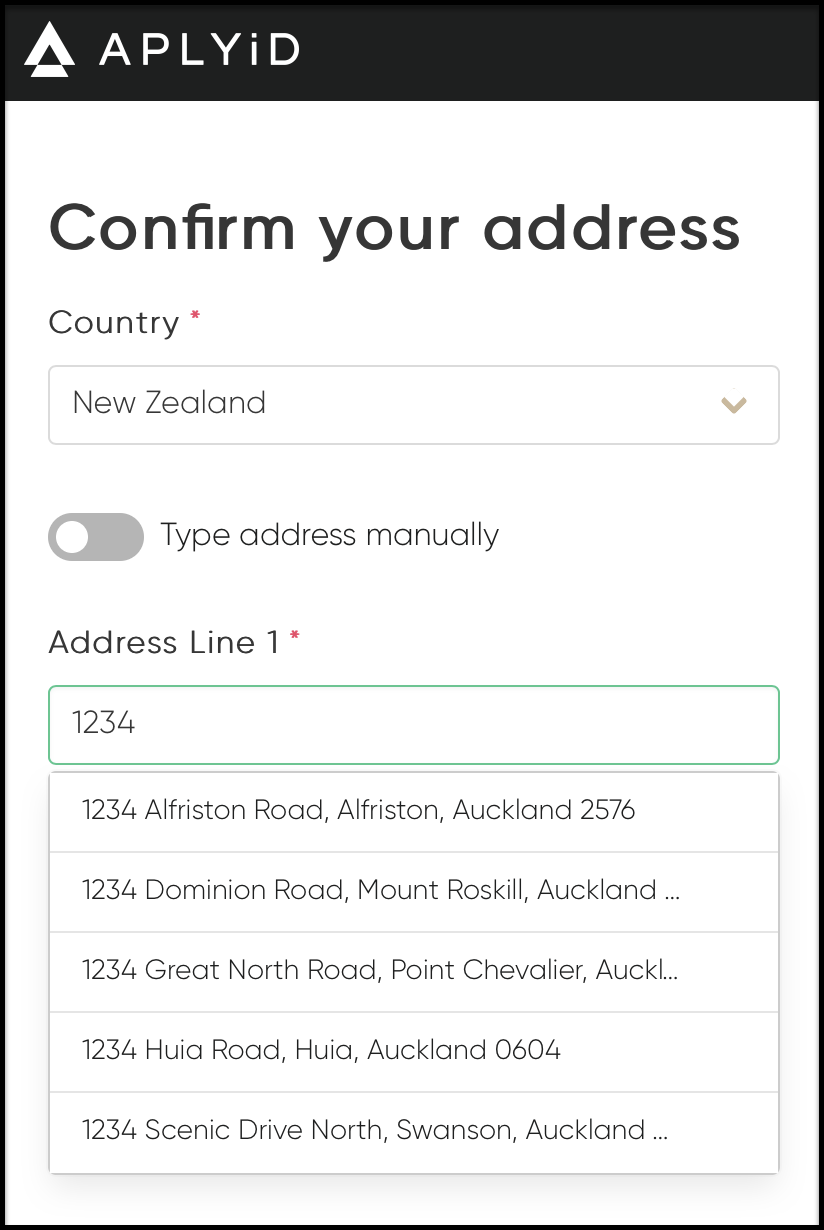The image size is (824, 1230).
Task: Click the 'Type address manually' label text
Action: (x=329, y=535)
